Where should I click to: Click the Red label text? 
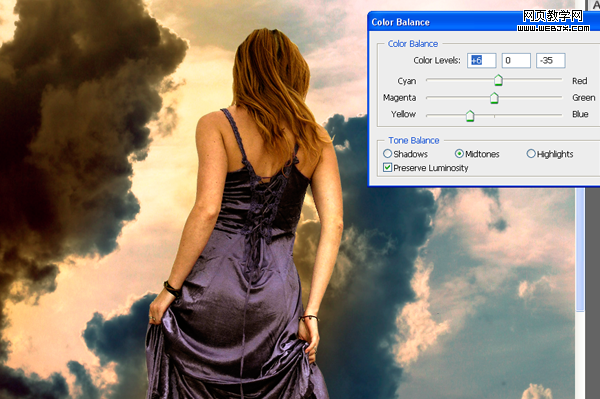579,81
